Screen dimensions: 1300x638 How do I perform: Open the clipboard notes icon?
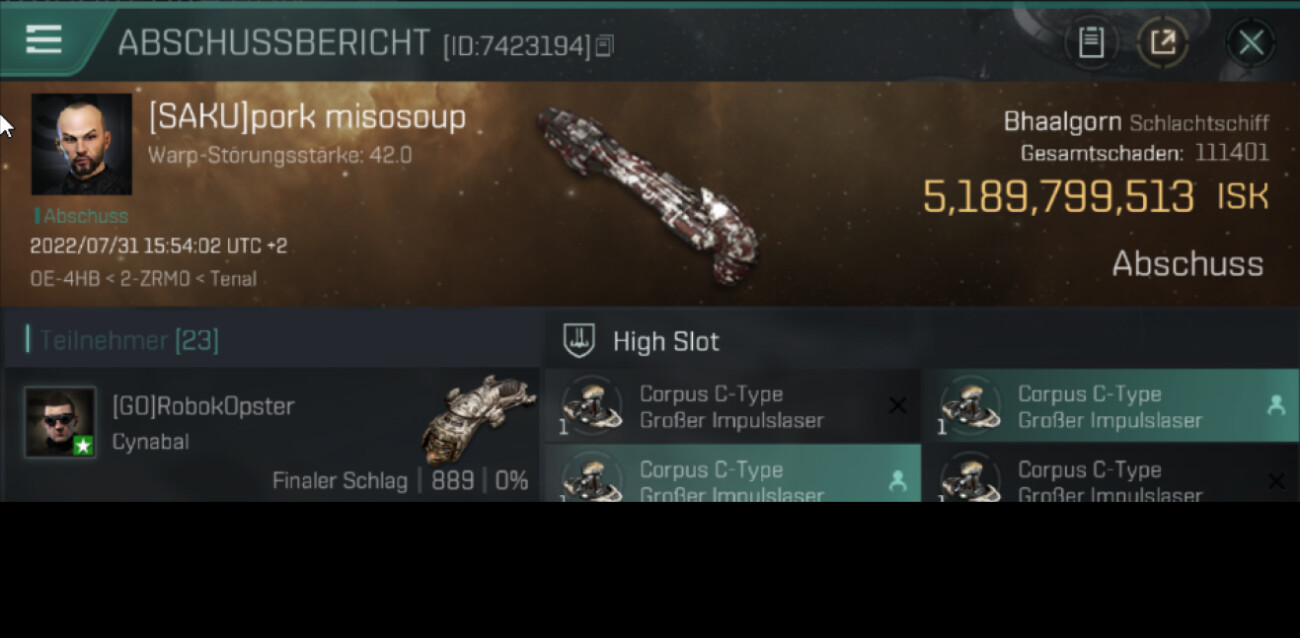[x=1091, y=43]
